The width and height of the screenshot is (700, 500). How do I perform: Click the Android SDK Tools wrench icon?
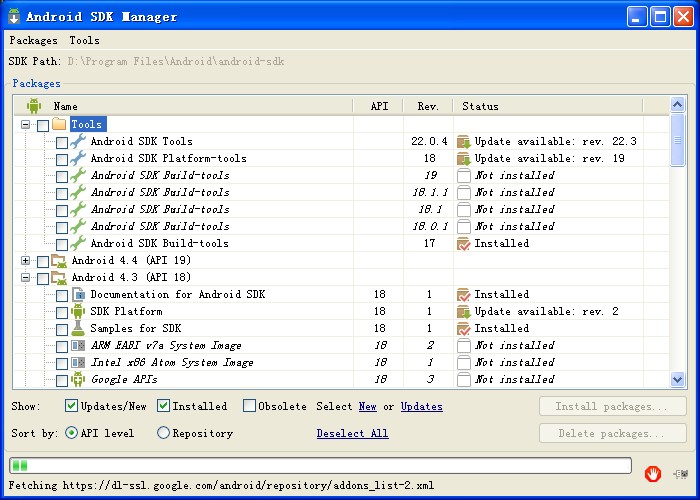pos(78,141)
